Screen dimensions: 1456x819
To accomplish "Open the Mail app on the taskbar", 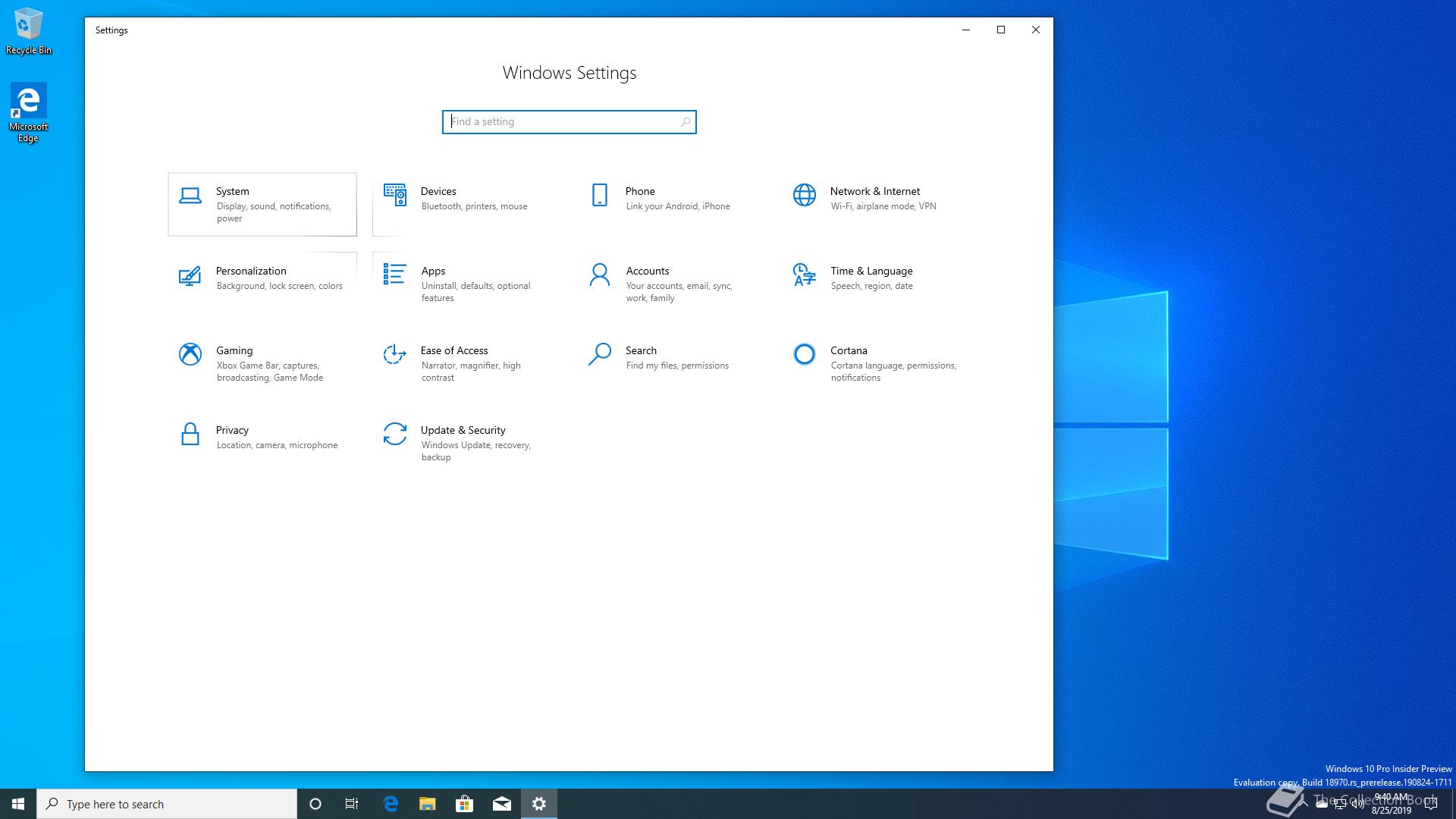I will [502, 804].
